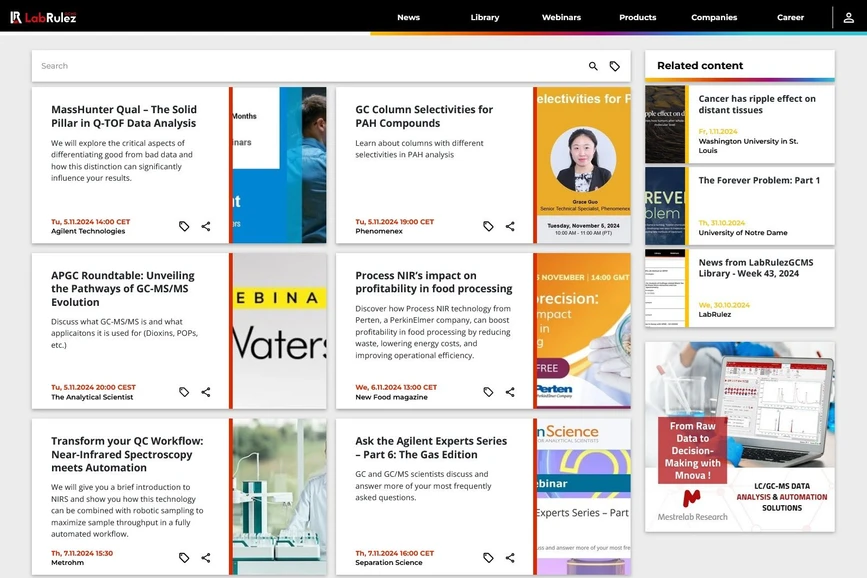The height and width of the screenshot is (578, 867).
Task: Open News from LabRulezGCMS Library Week 43
Action: coord(755,268)
